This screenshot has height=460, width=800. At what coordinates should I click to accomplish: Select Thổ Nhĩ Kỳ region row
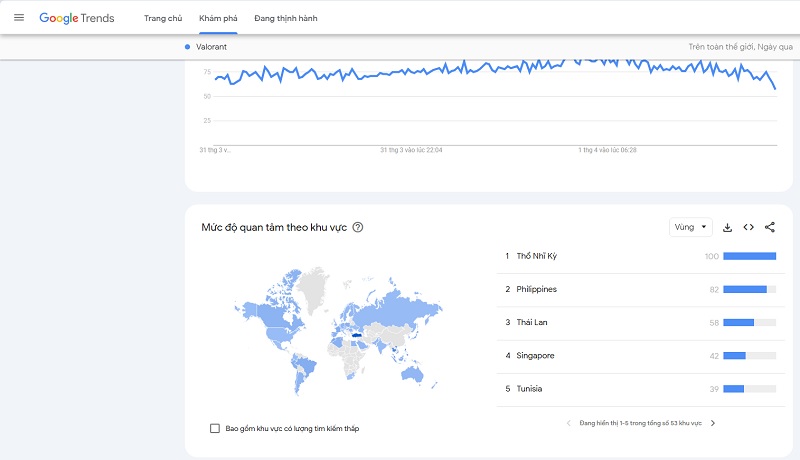(641, 256)
